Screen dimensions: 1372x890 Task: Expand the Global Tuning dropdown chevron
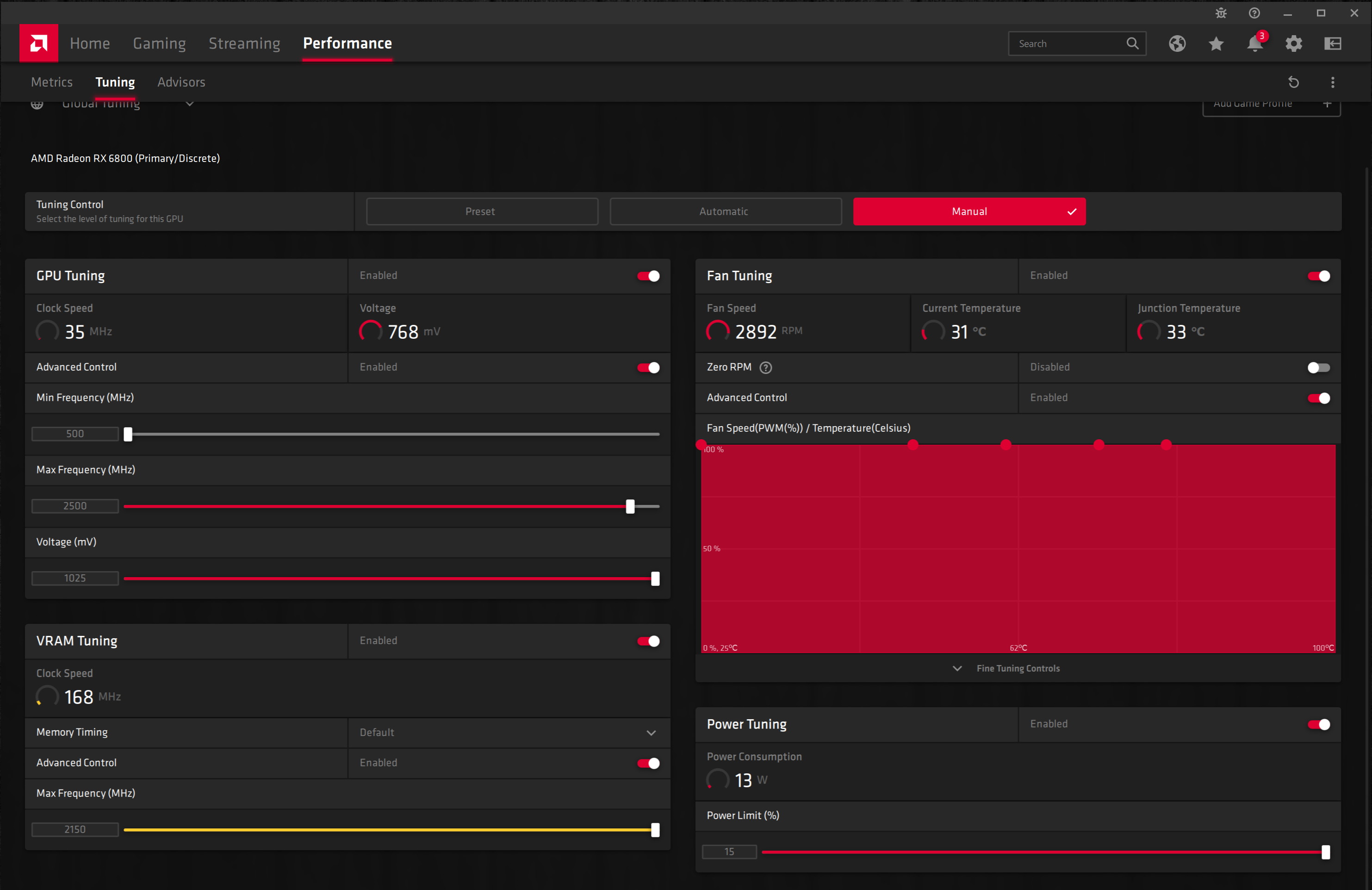pyautogui.click(x=190, y=104)
